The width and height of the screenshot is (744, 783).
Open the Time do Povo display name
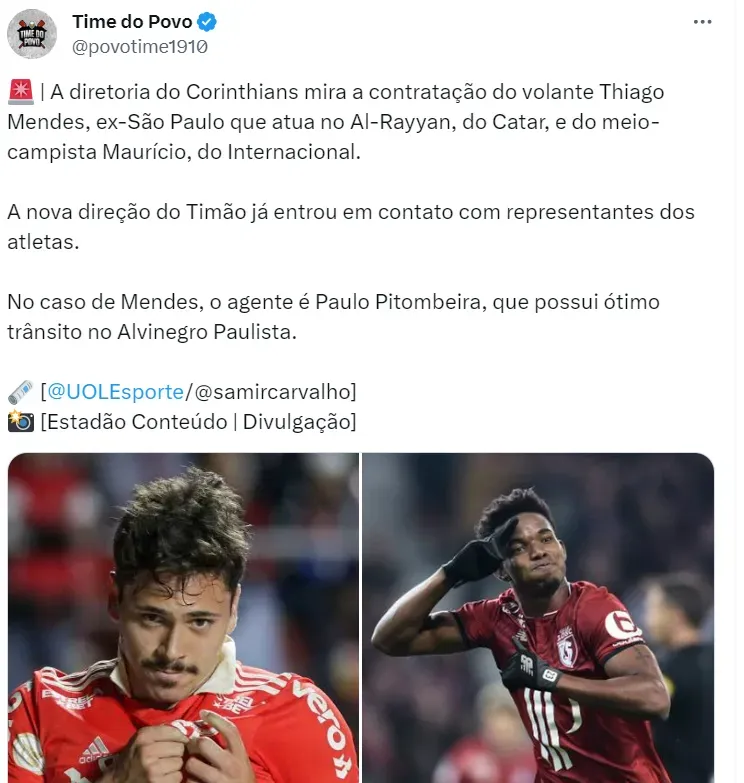[x=132, y=22]
